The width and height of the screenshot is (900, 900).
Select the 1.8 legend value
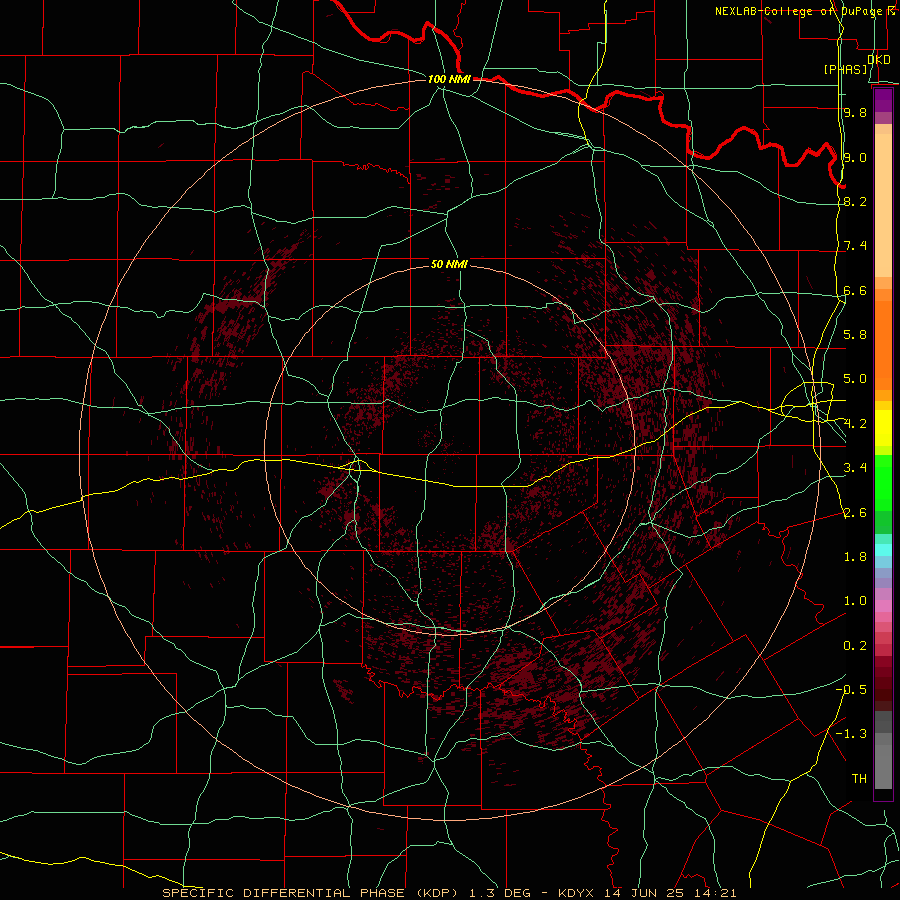point(855,557)
